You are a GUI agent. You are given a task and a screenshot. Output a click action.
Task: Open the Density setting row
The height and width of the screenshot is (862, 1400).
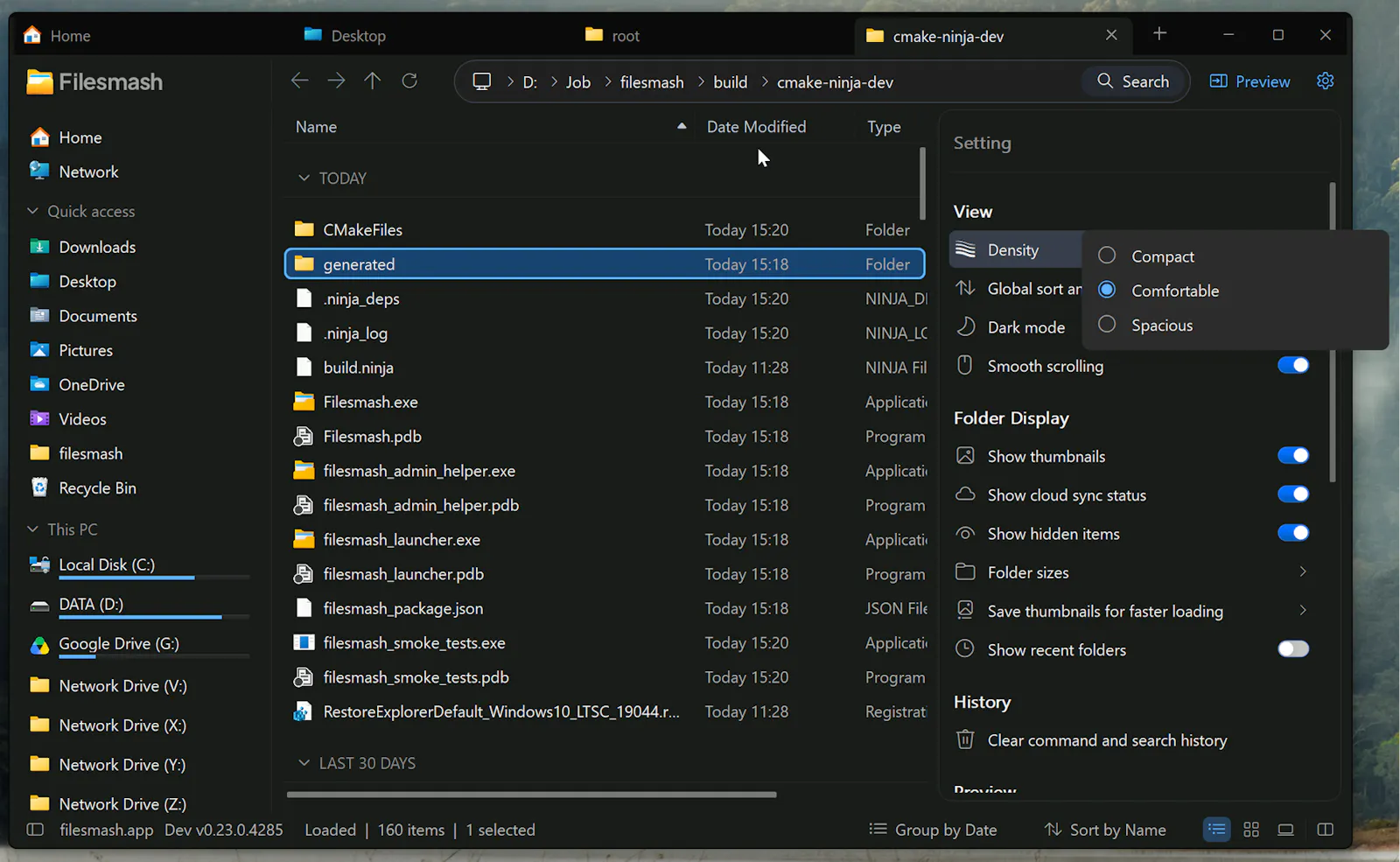click(x=1016, y=249)
